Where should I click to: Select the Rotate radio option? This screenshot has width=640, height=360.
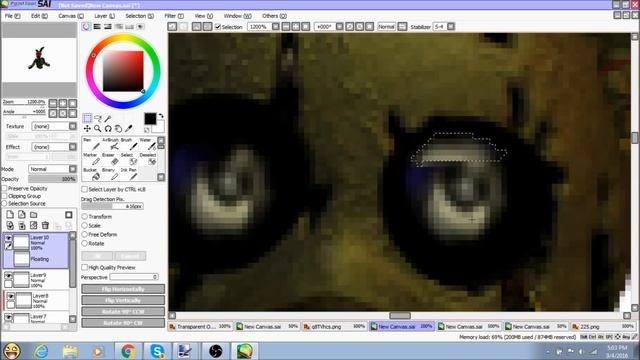(84, 243)
